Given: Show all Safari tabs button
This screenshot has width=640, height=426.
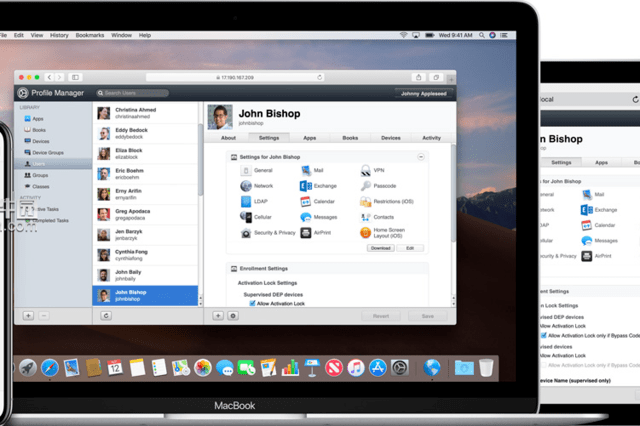Looking at the screenshot, I should 436,77.
